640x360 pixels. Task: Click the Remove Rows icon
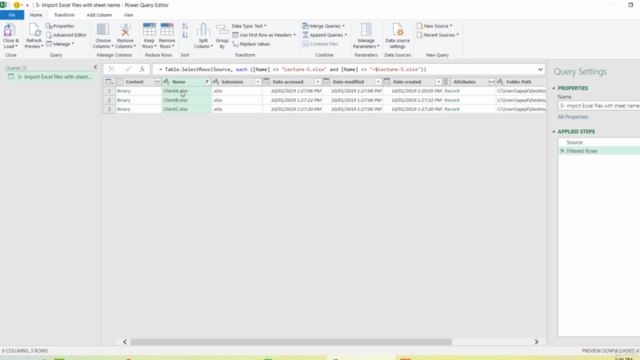[x=167, y=30]
